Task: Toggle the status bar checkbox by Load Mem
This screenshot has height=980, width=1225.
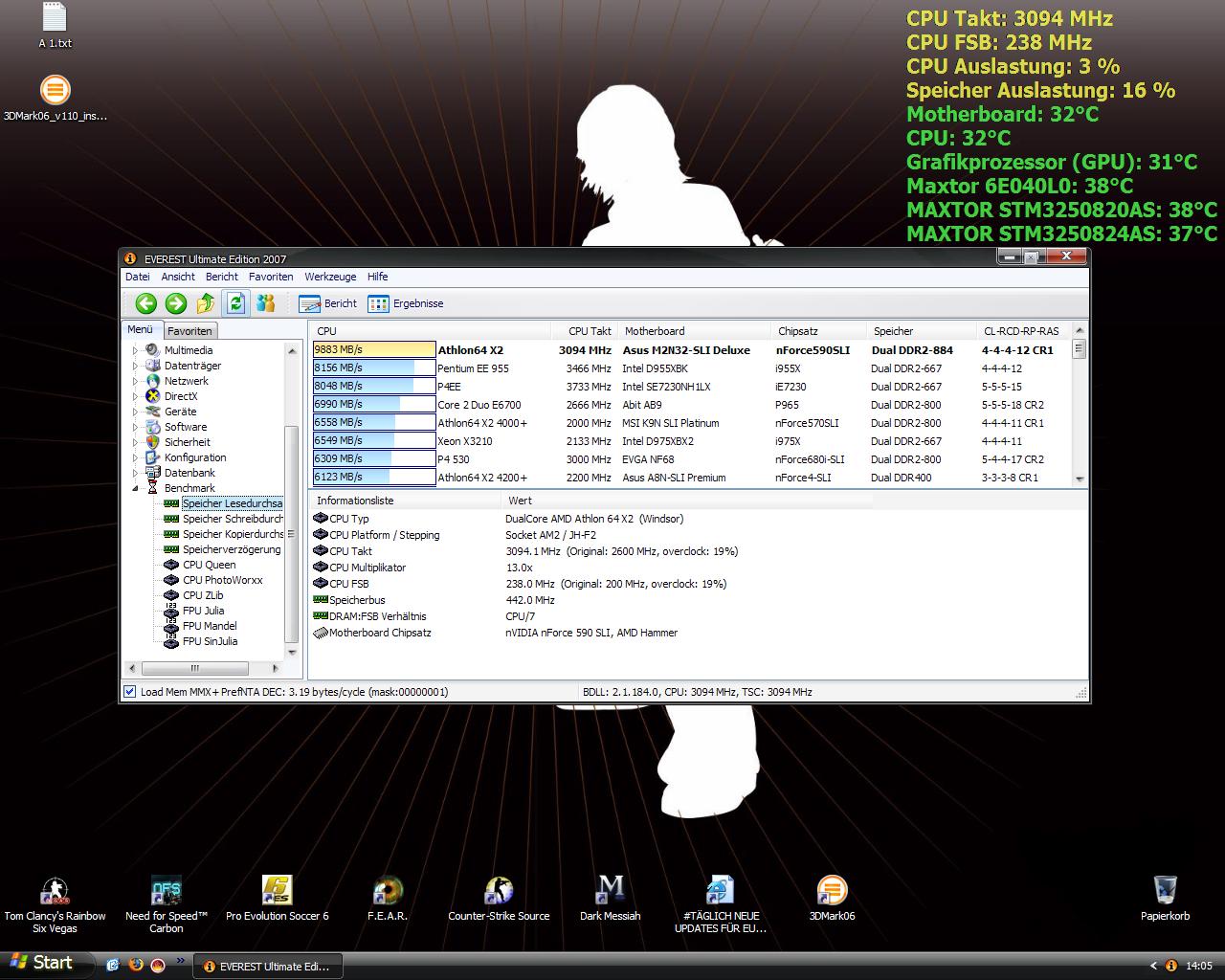Action: click(130, 692)
